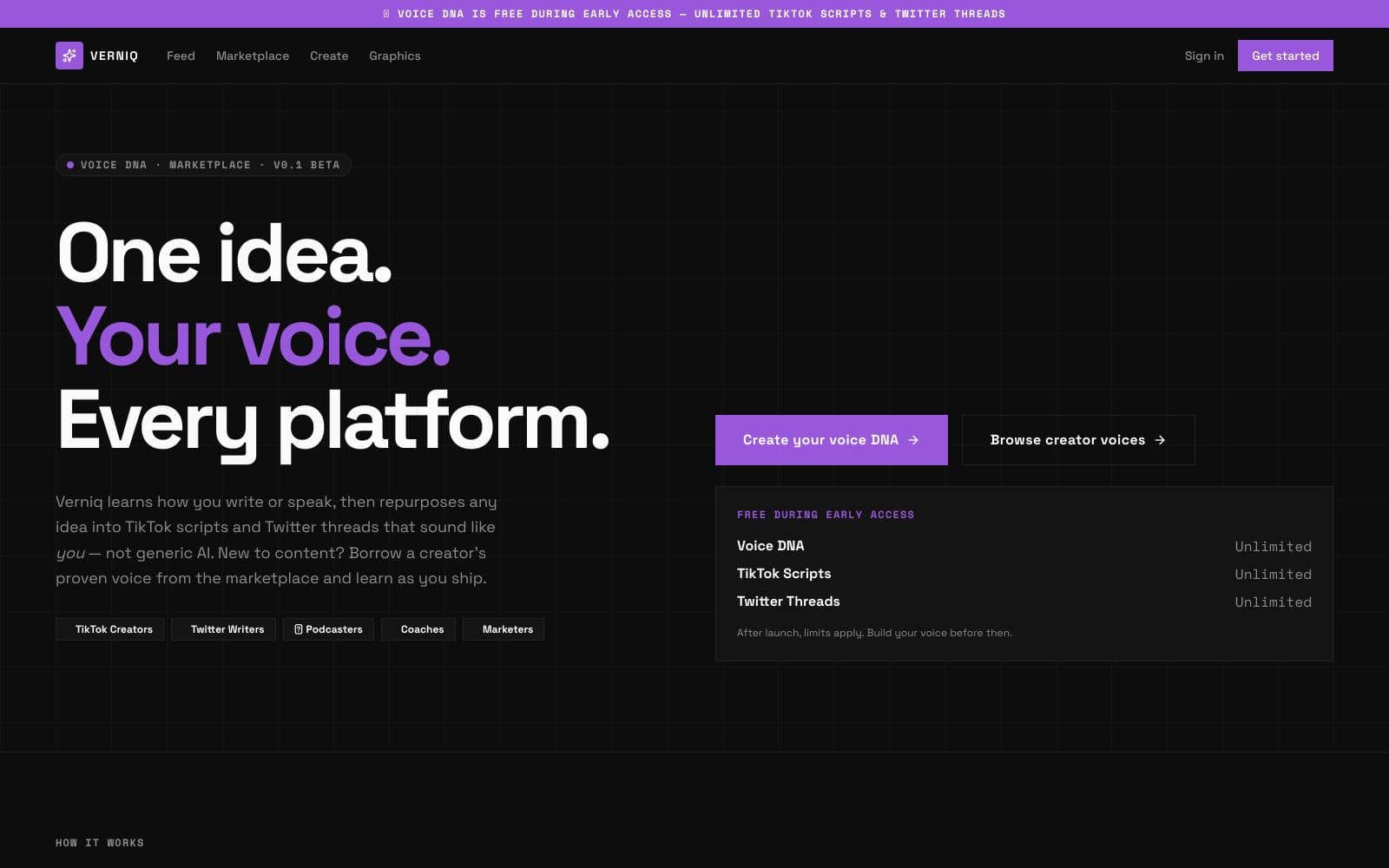Image resolution: width=1389 pixels, height=868 pixels.
Task: Click the Unlimited value beside Twitter Threads
Action: [x=1273, y=602]
